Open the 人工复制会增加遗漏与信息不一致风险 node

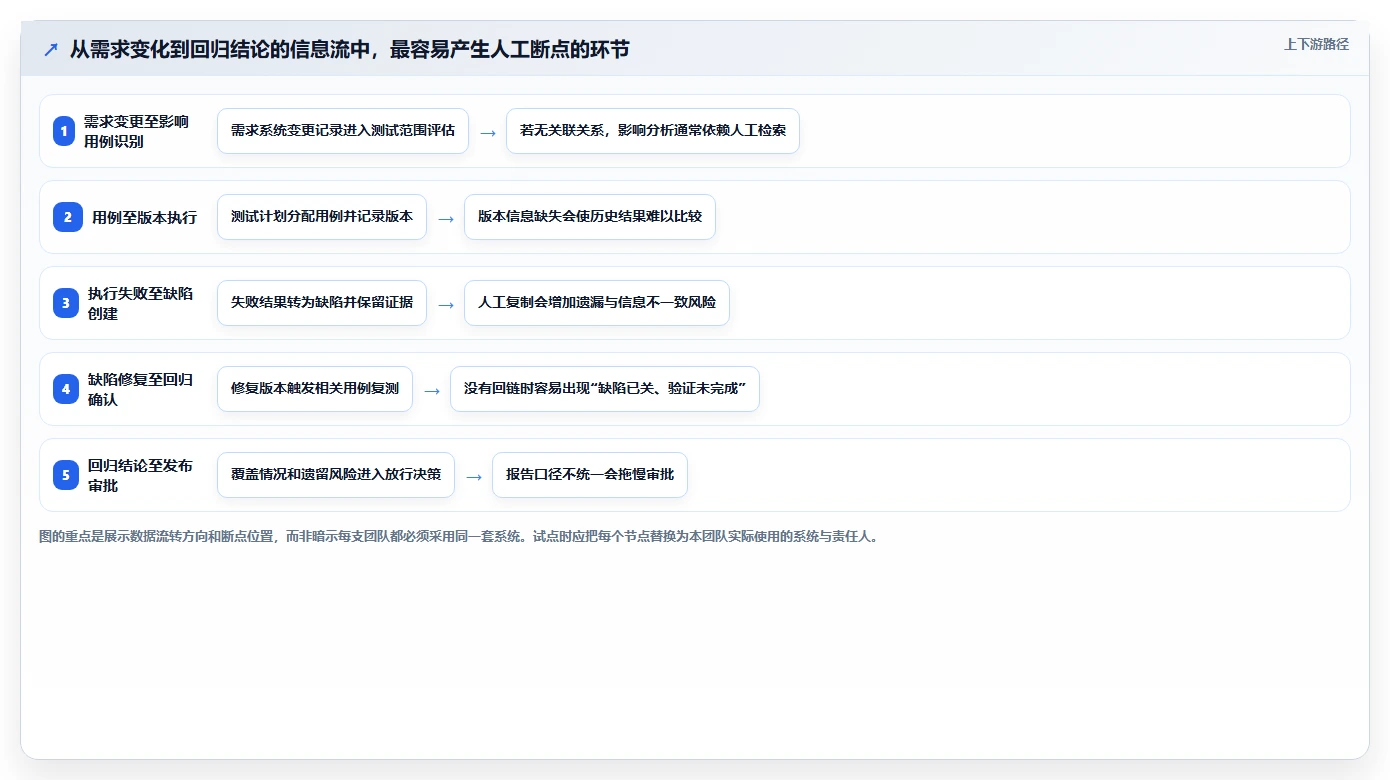pyautogui.click(x=597, y=303)
